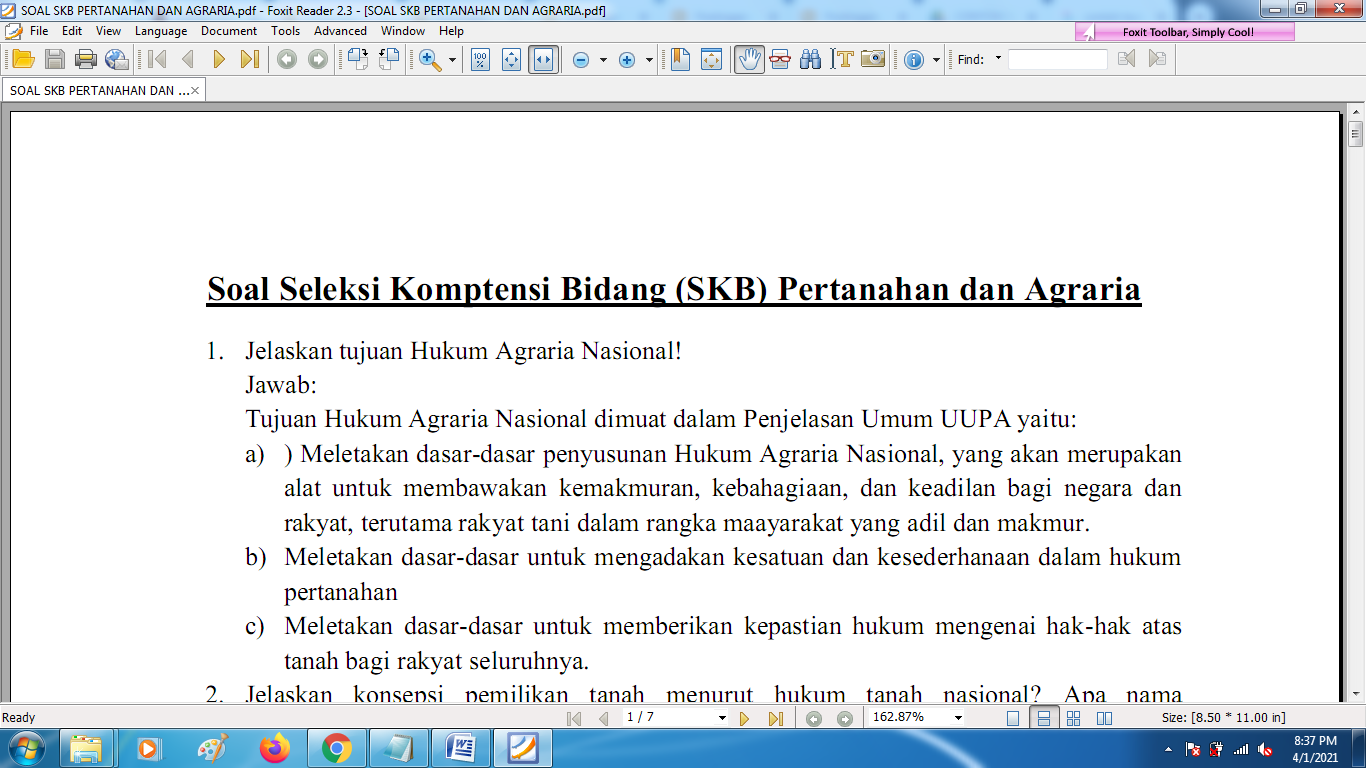Screen dimensions: 1366x768
Task: Save the document with the floppy icon
Action: coord(55,59)
